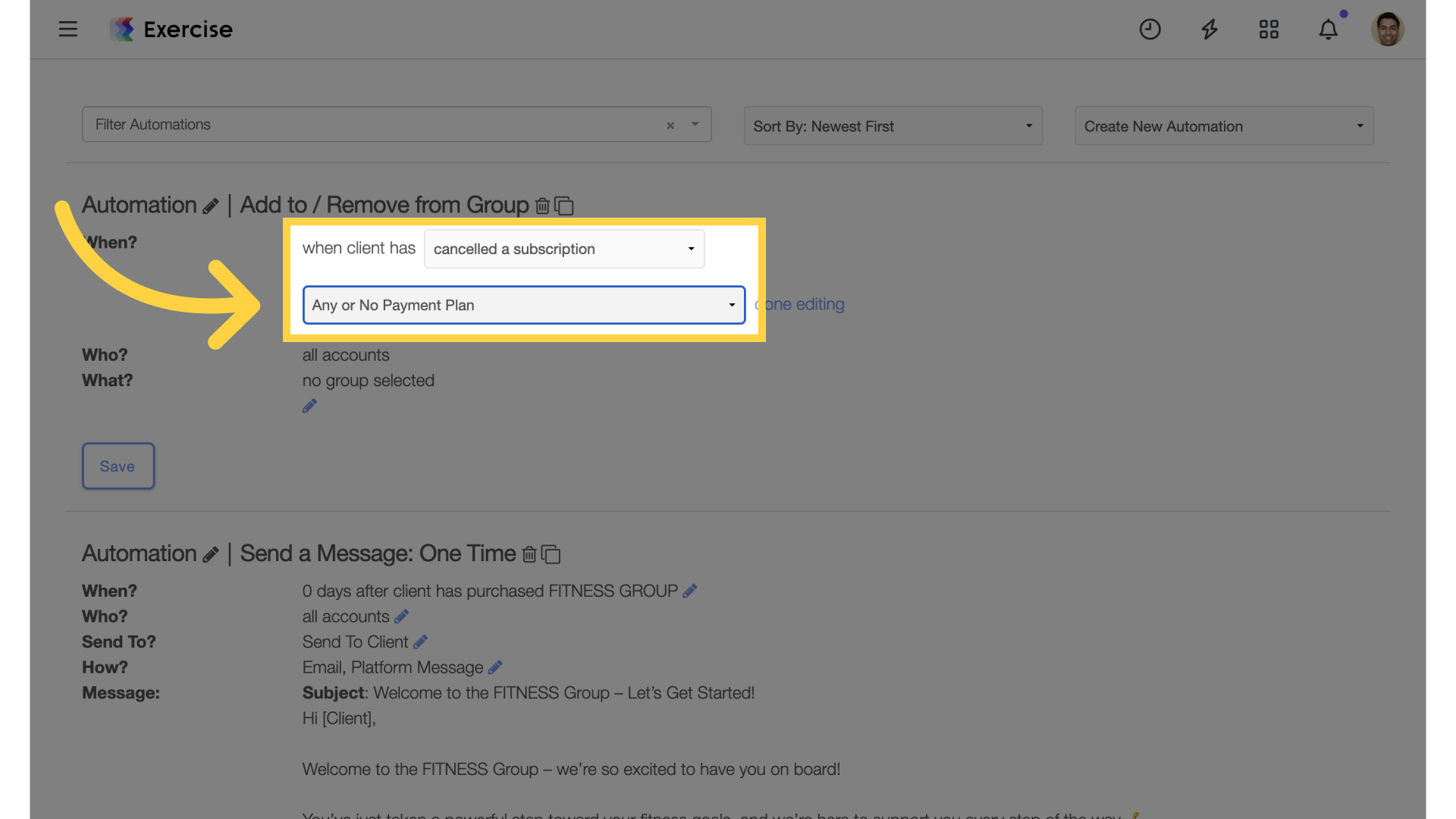Click the message subject line text
The height and width of the screenshot is (819, 1456).
(x=529, y=693)
